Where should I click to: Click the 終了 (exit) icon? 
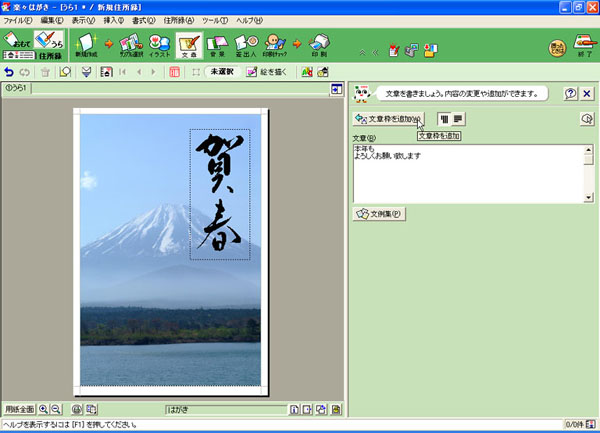585,46
